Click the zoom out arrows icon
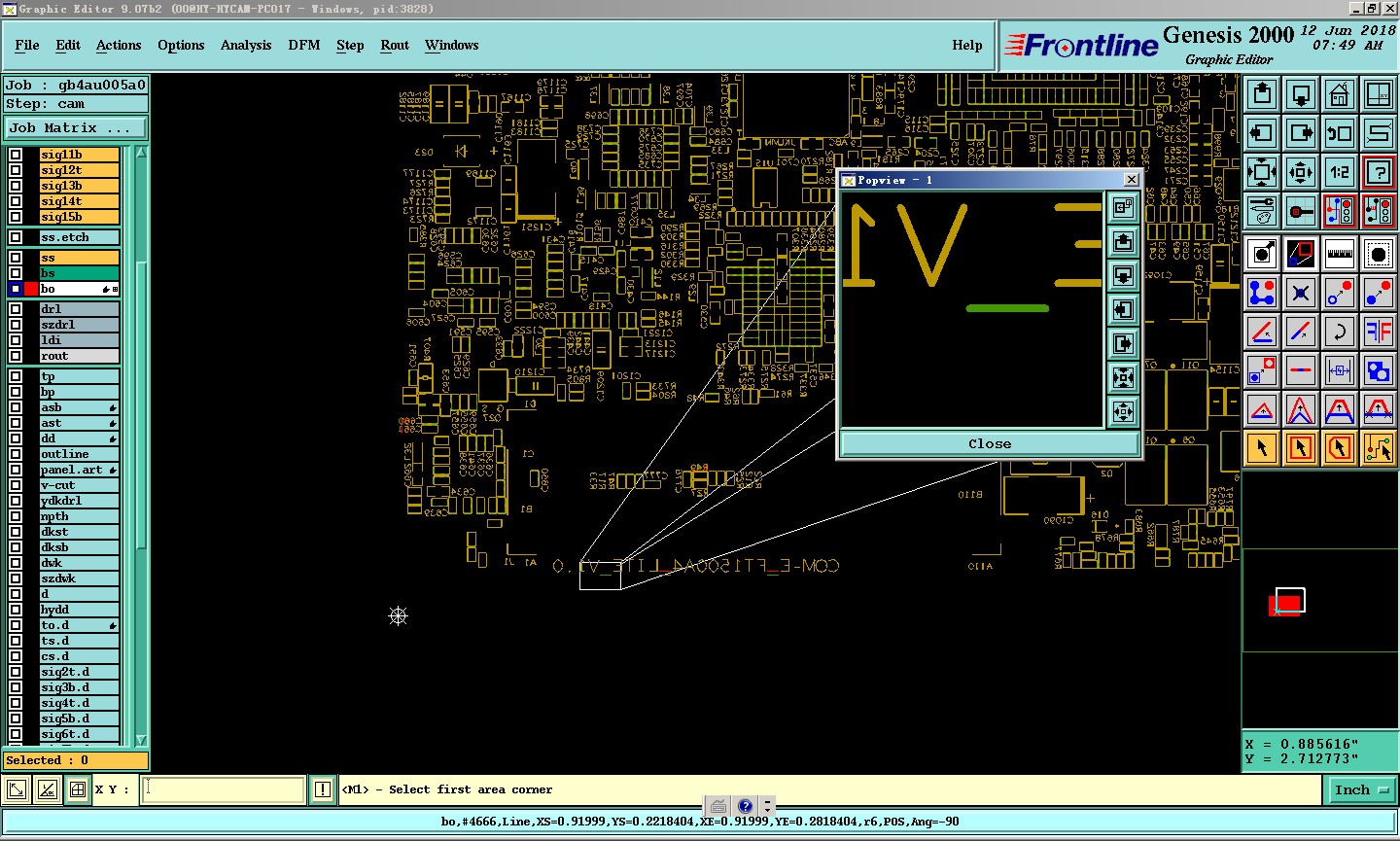The image size is (1400, 841). coord(1301,172)
